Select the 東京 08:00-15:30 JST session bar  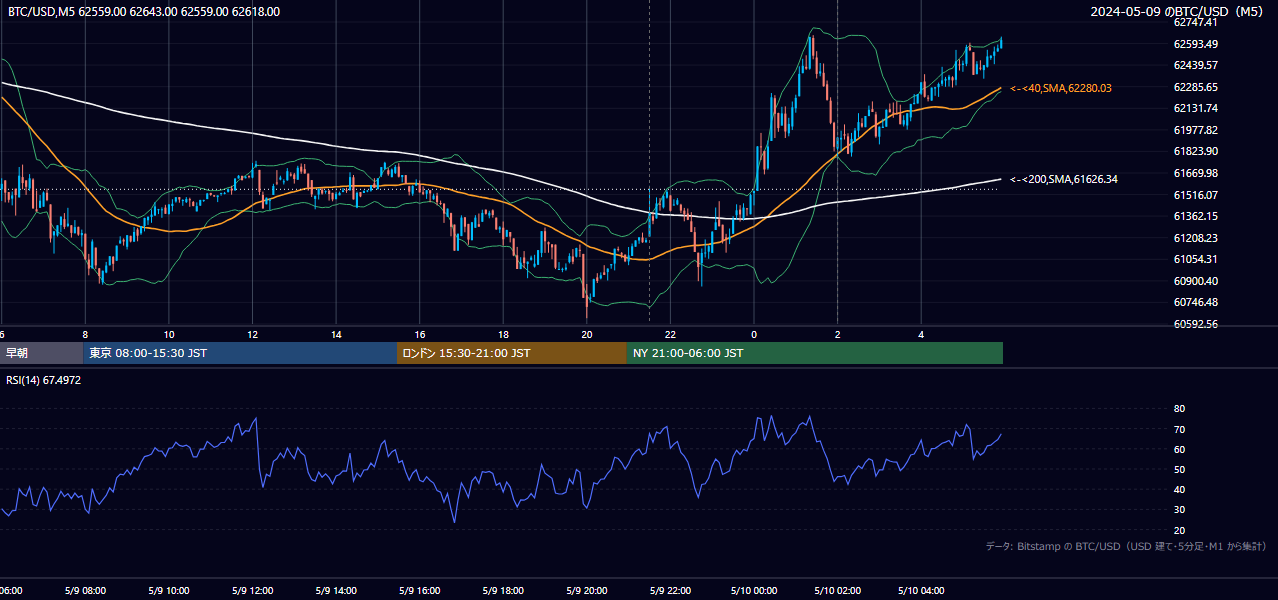(240, 353)
